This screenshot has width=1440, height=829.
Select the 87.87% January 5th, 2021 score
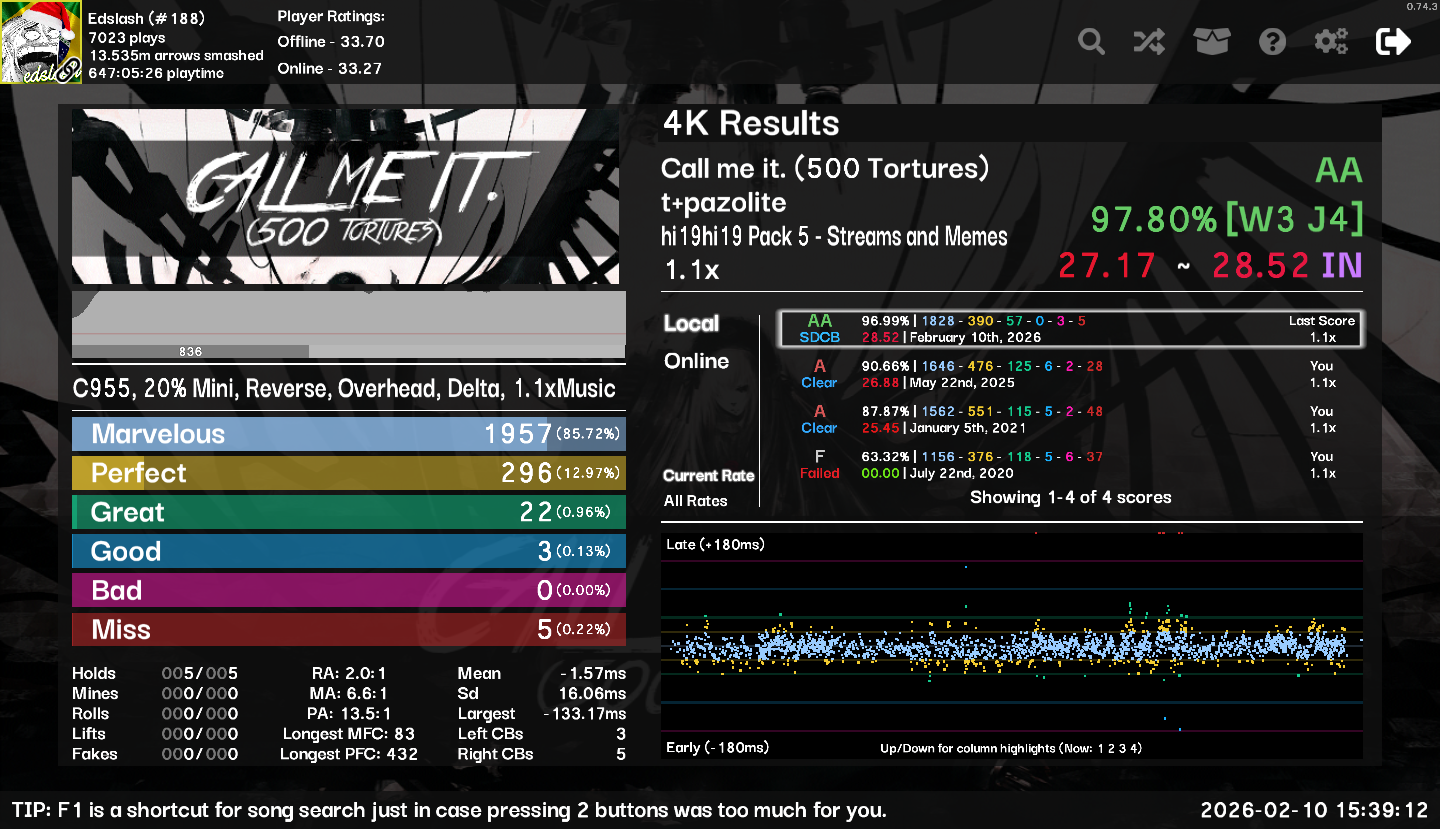(x=1070, y=419)
